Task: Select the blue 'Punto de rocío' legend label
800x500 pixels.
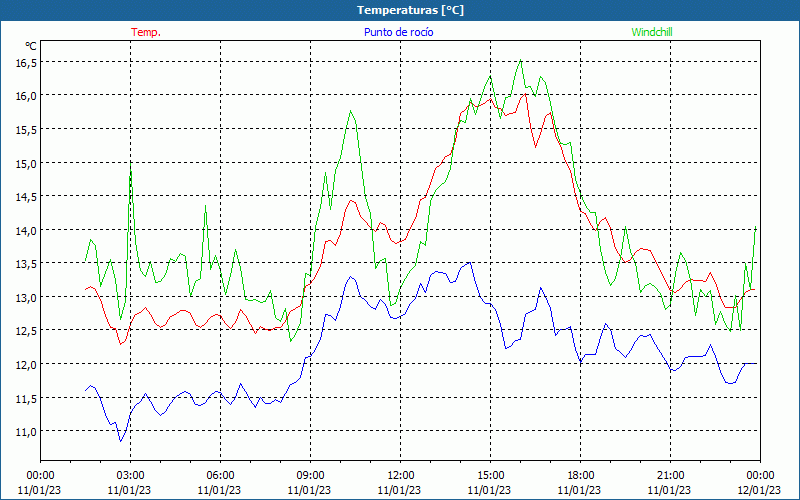Action: [x=398, y=32]
